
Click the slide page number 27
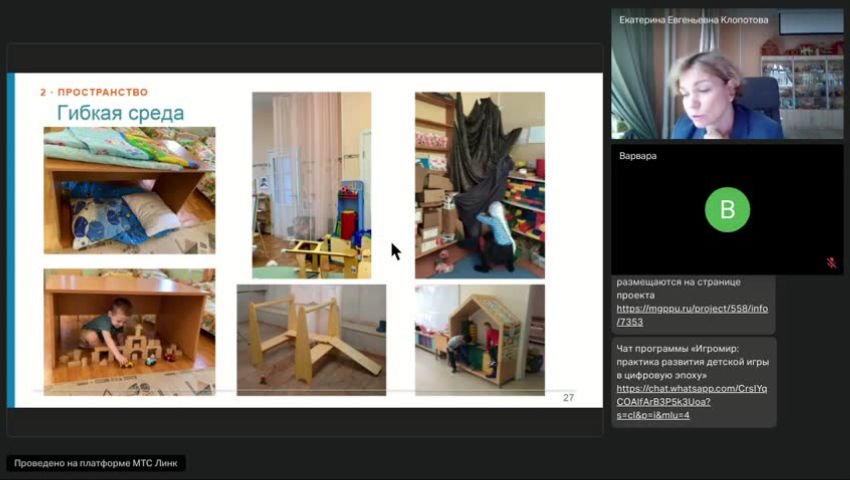(x=568, y=398)
